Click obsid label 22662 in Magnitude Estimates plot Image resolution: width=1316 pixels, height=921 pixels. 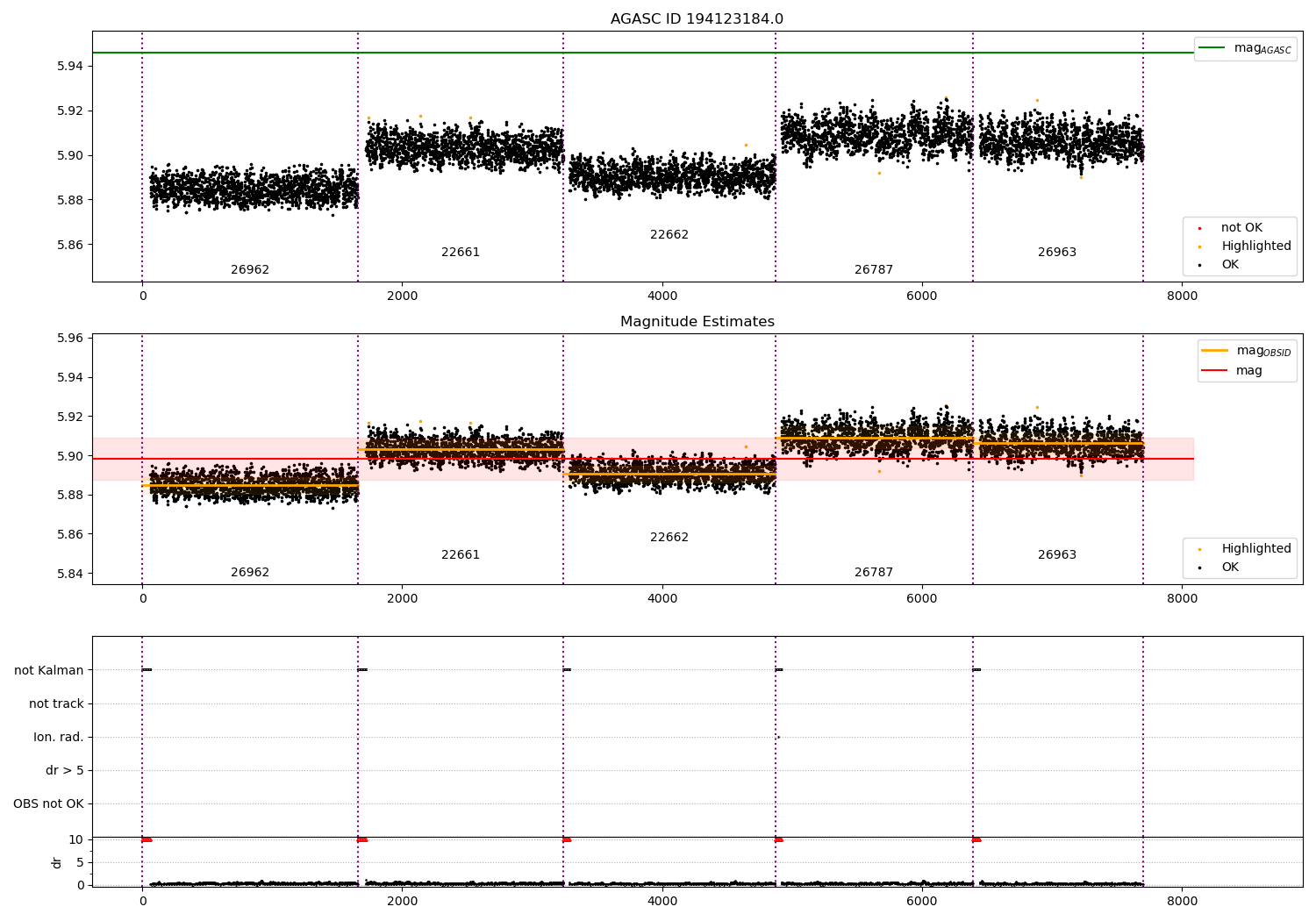pos(669,538)
